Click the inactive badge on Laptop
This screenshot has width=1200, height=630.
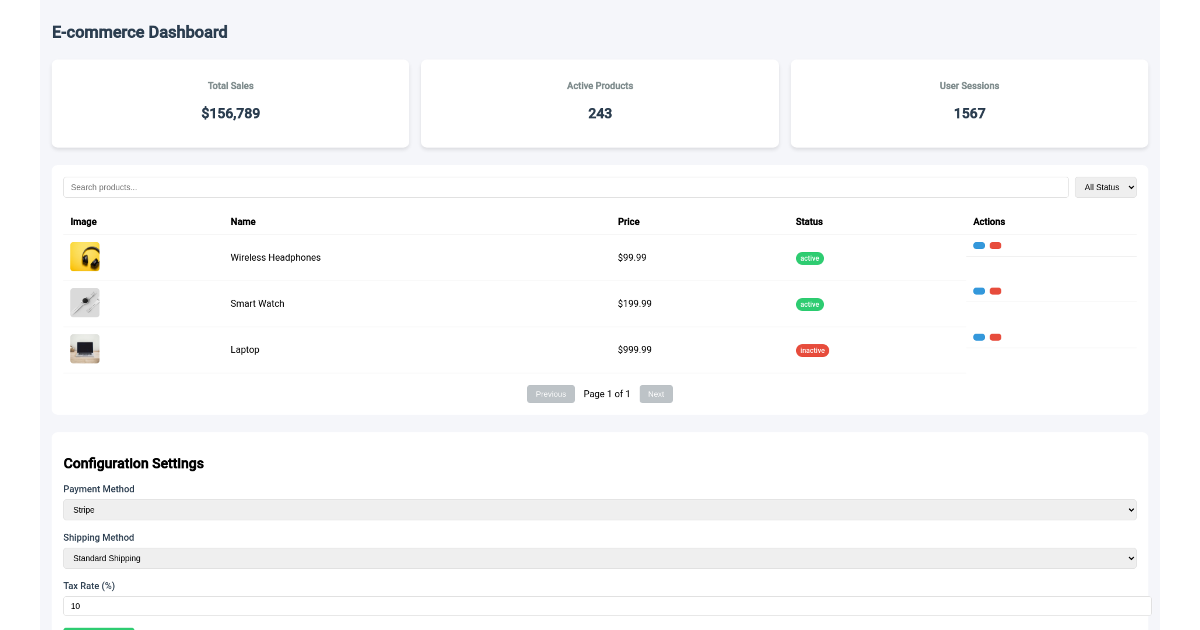[x=812, y=350]
